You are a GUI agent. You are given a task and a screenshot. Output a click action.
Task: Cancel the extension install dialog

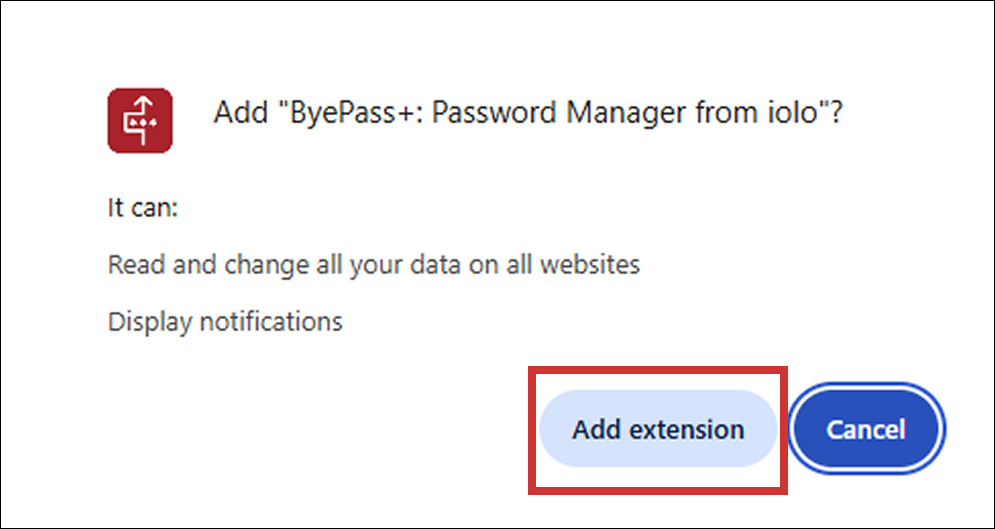867,429
